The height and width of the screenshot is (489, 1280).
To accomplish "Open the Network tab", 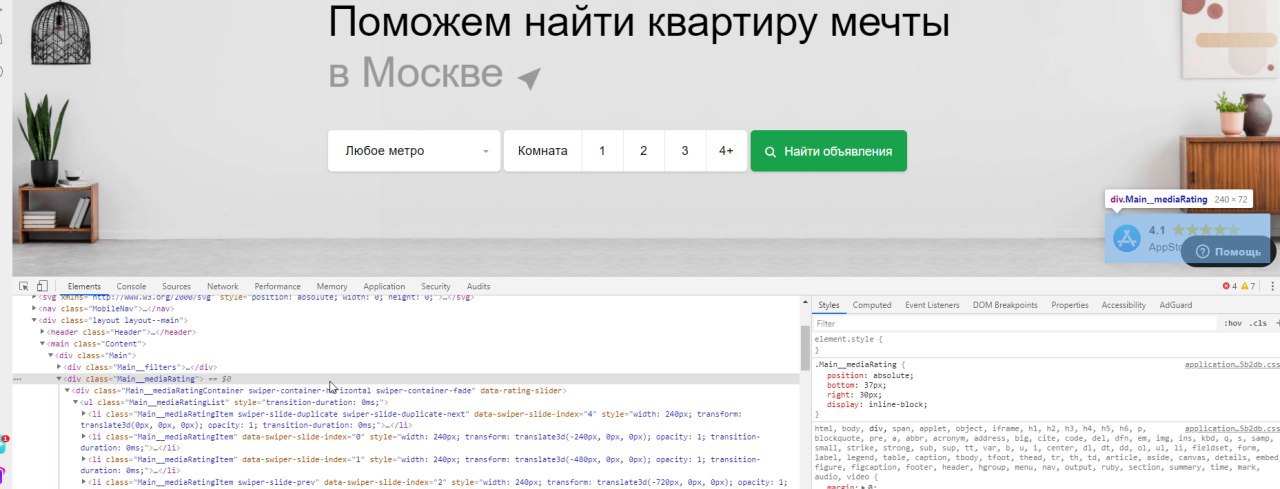I will [222, 286].
